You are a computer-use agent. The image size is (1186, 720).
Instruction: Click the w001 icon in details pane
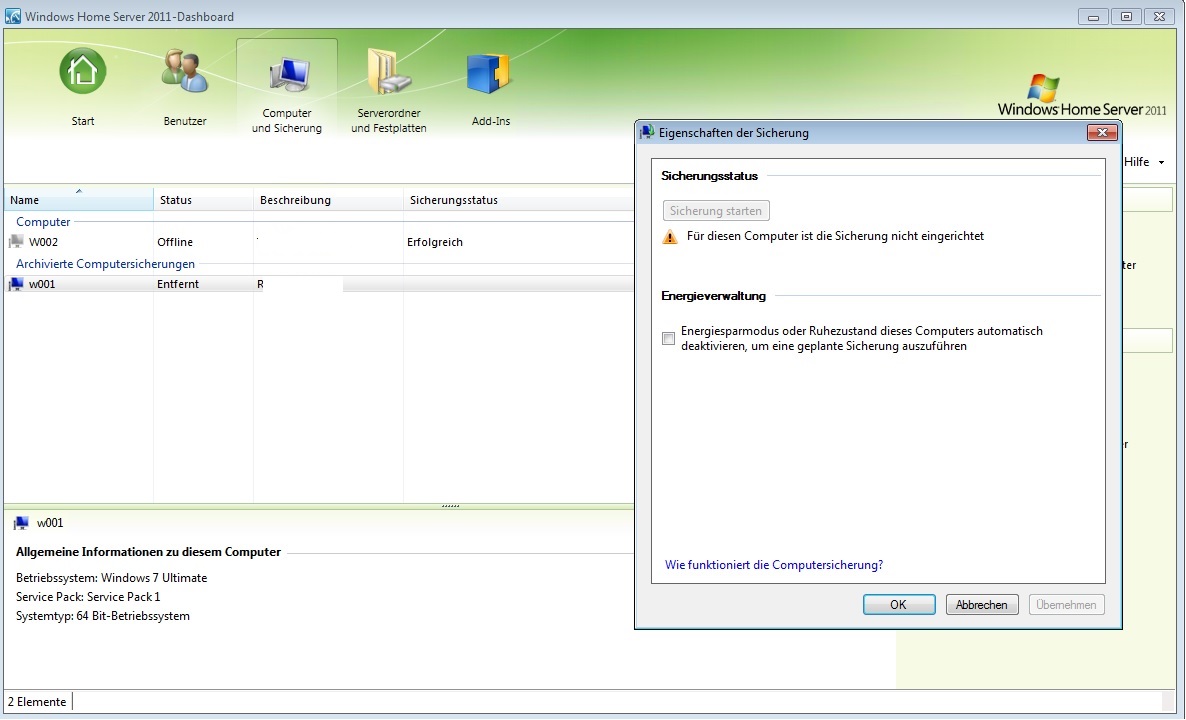[x=21, y=523]
